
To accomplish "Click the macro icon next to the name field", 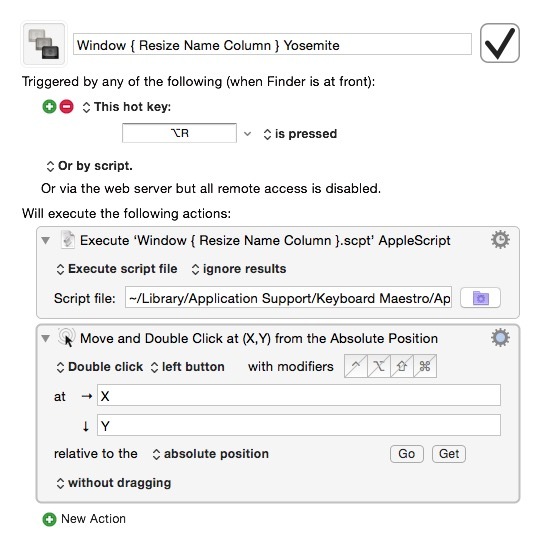I will [x=44, y=44].
